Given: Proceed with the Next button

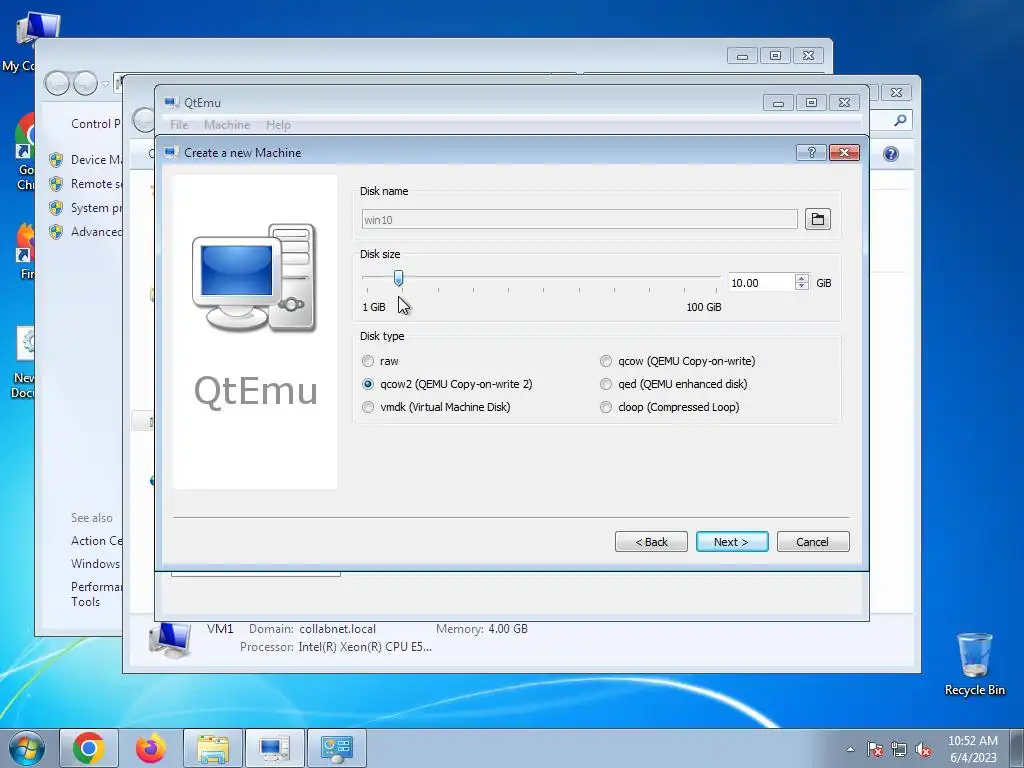Looking at the screenshot, I should [x=731, y=541].
